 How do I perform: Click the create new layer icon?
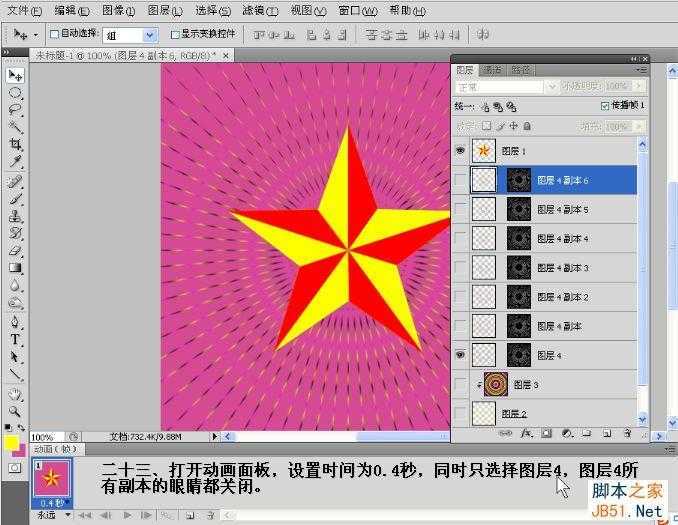click(607, 433)
